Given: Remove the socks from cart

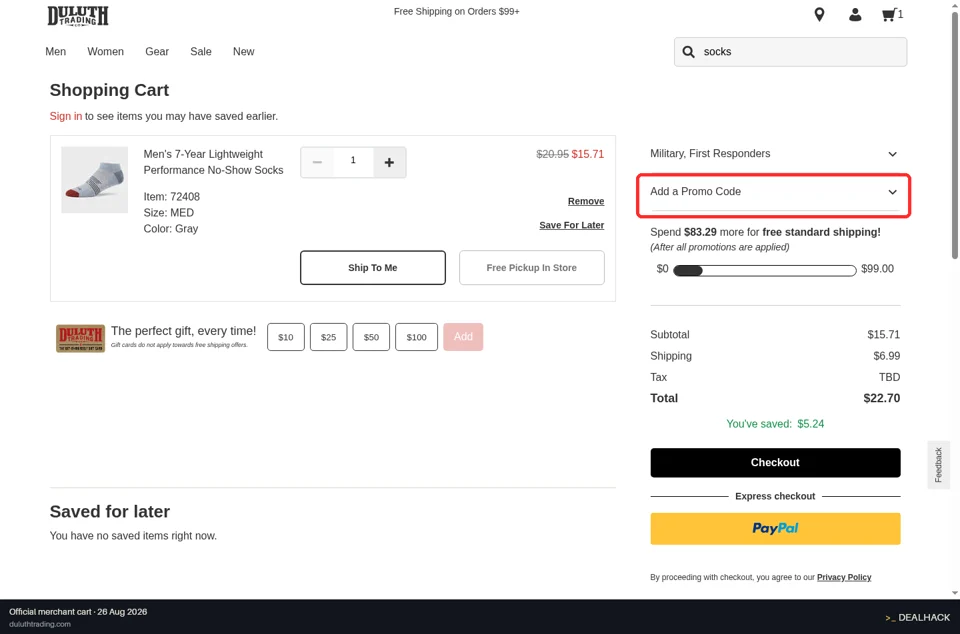Looking at the screenshot, I should [x=586, y=201].
